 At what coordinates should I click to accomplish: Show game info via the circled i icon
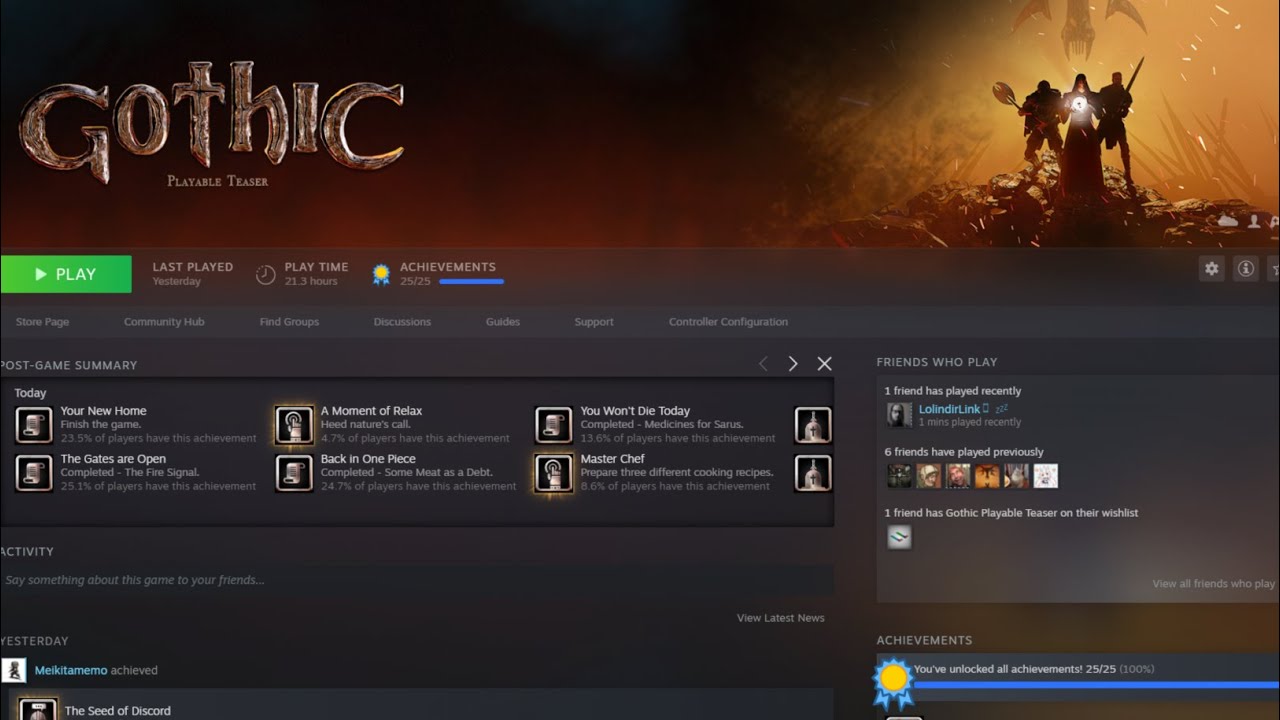(x=1246, y=269)
